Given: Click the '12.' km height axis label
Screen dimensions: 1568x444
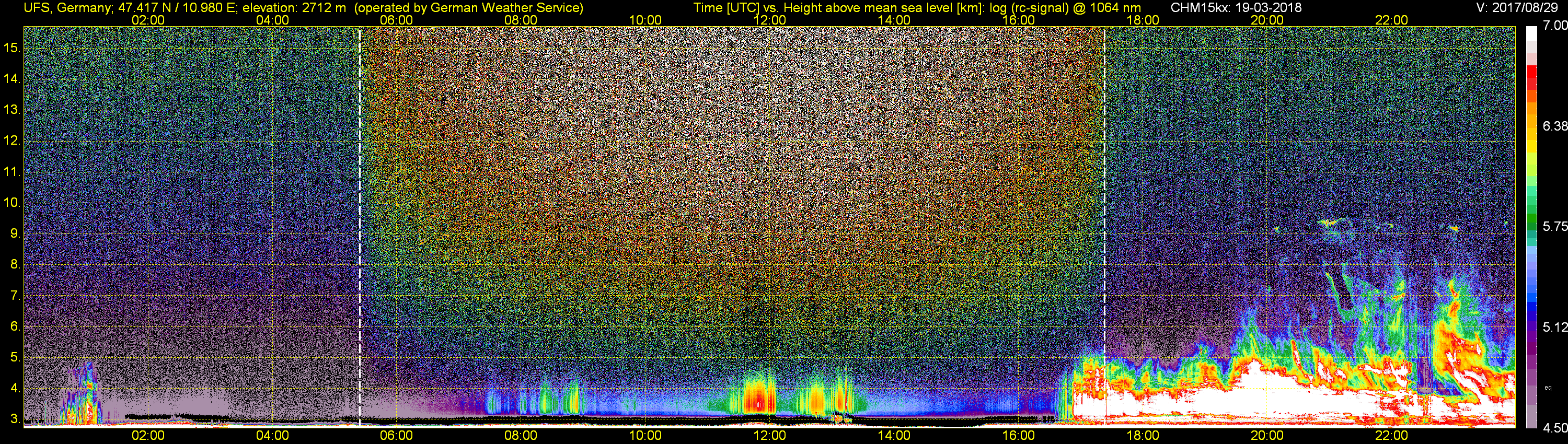Looking at the screenshot, I should 11,141.
